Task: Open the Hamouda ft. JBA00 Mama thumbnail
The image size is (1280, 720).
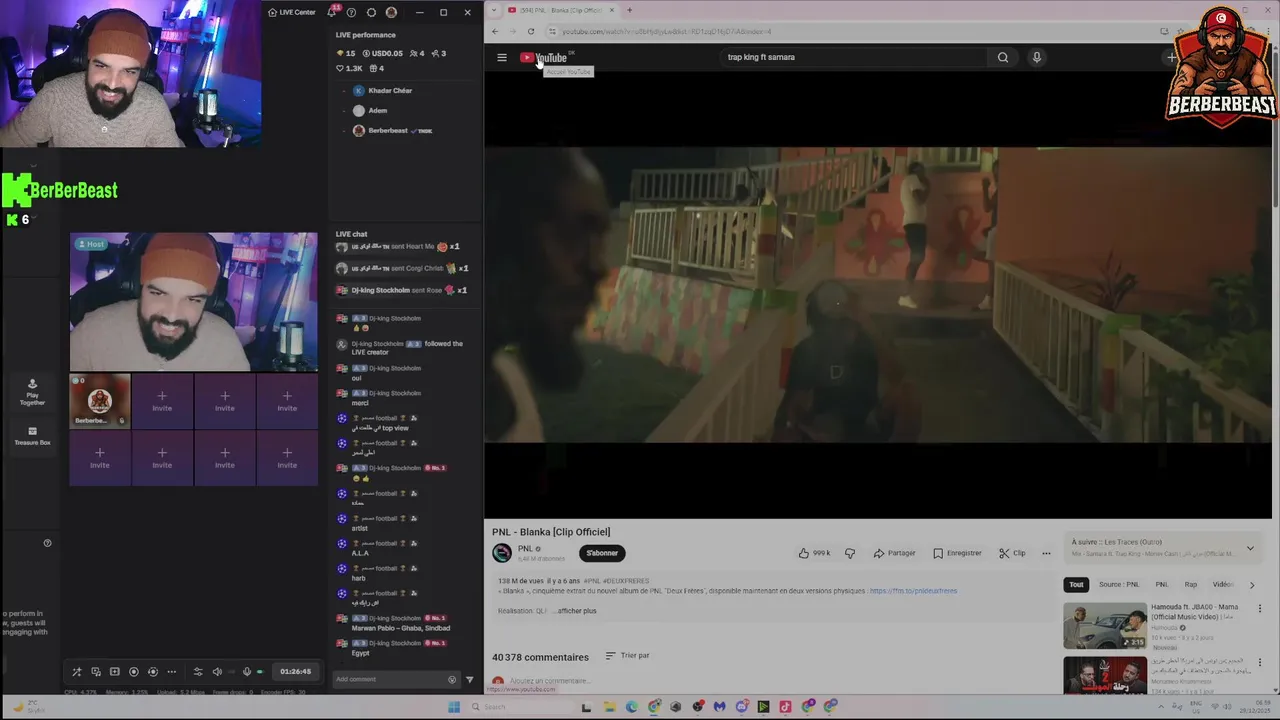Action: 1105,625
